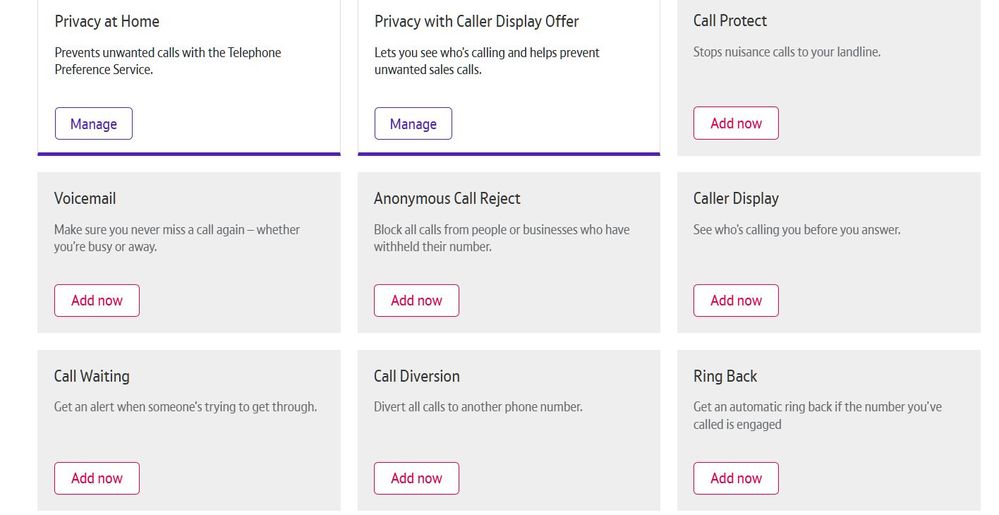
Task: Click the Call Waiting heading
Action: pos(91,376)
